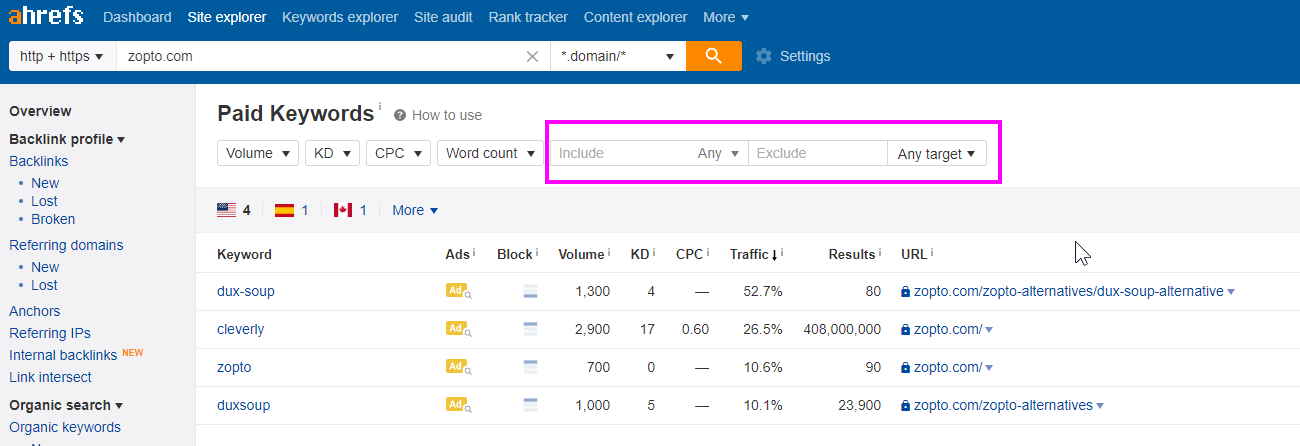The image size is (1300, 446).
Task: Open the Site explorer tab
Action: 227,17
